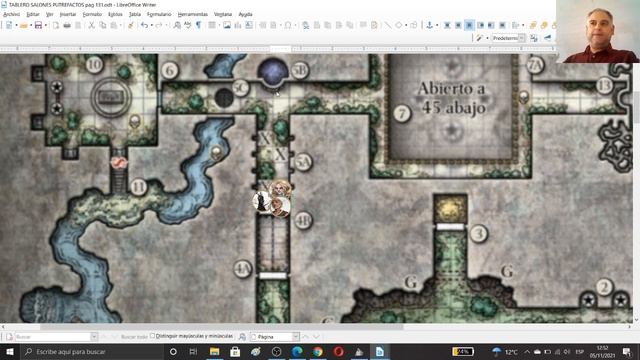Viewport: 640px width, 360px height.
Task: Open the Ventana menu
Action: (x=223, y=14)
